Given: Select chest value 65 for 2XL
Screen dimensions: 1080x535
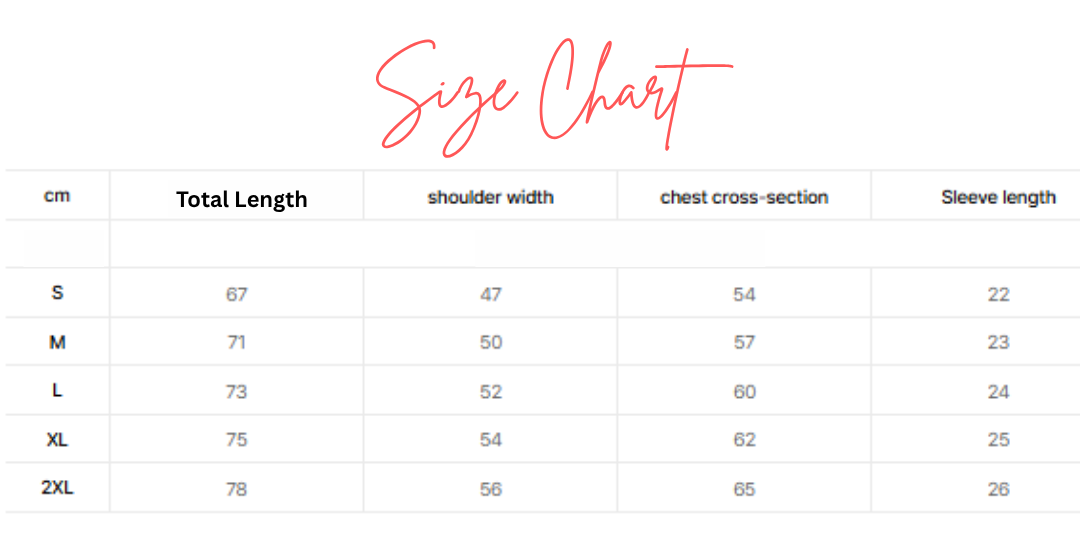Looking at the screenshot, I should pos(745,489).
